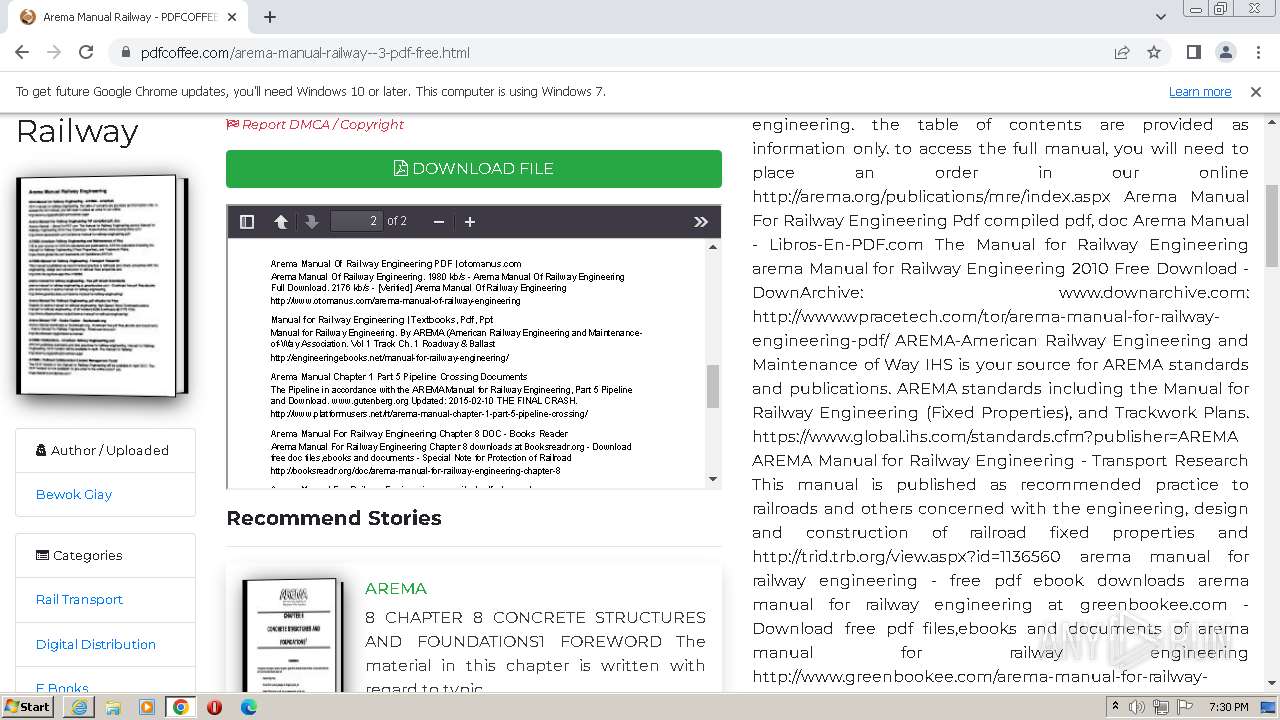Open a new browser tab
The image size is (1280, 720).
pos(270,17)
